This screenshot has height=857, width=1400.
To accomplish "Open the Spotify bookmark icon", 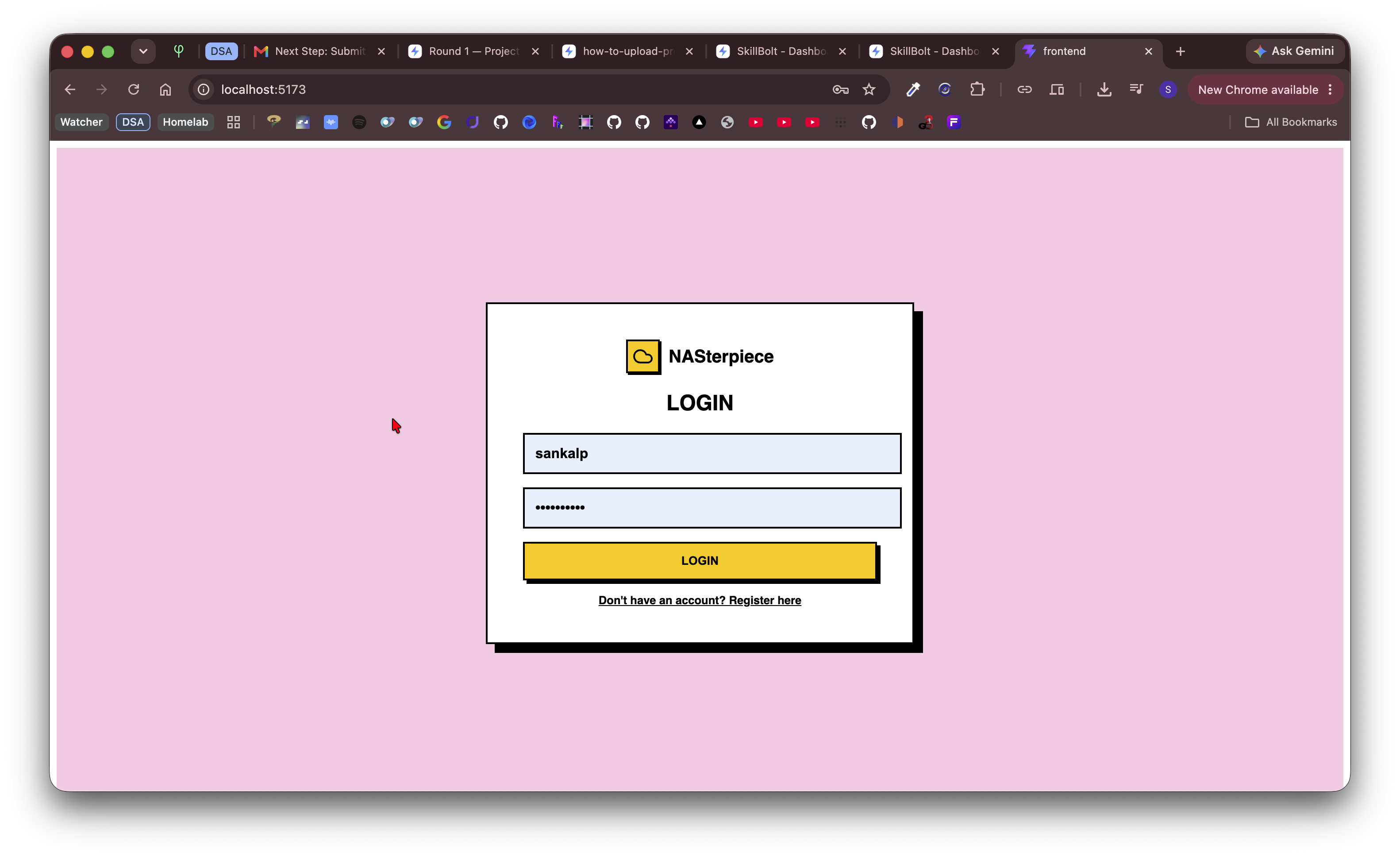I will [x=359, y=122].
